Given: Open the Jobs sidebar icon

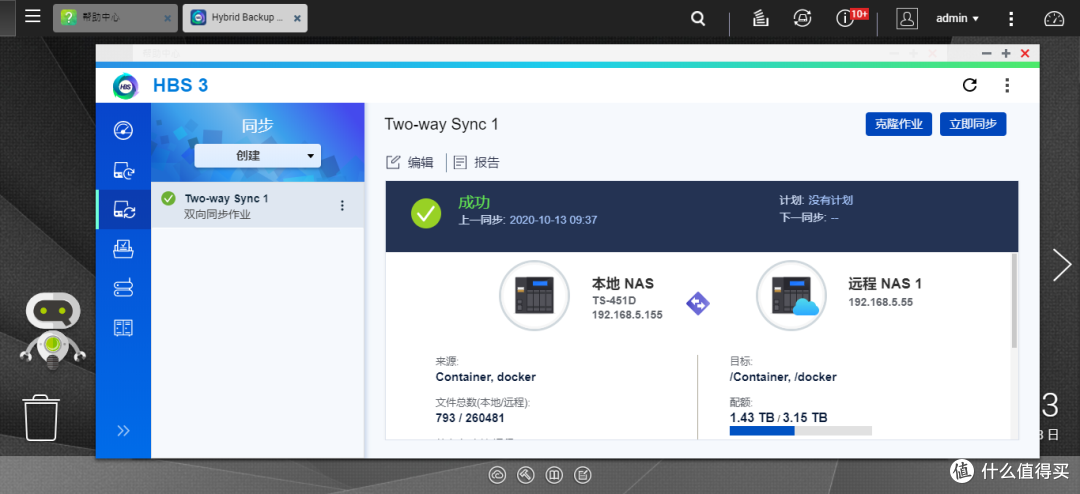Looking at the screenshot, I should coord(123,249).
